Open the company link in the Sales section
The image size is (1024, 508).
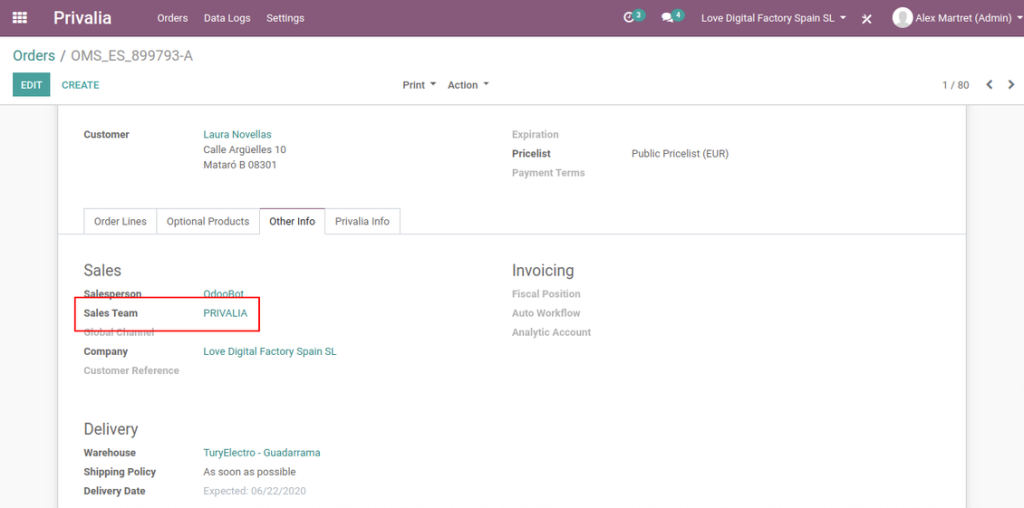tap(270, 351)
